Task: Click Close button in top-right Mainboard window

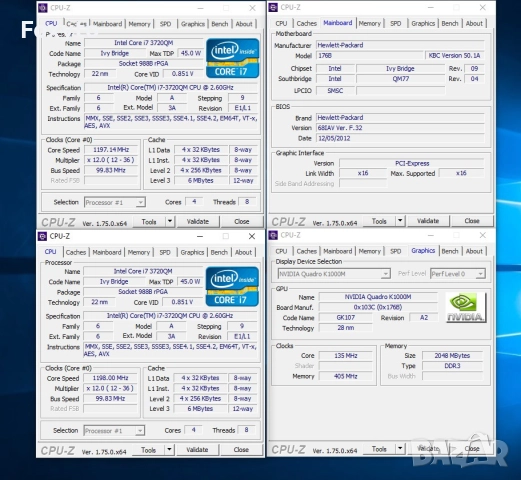Action: point(472,221)
